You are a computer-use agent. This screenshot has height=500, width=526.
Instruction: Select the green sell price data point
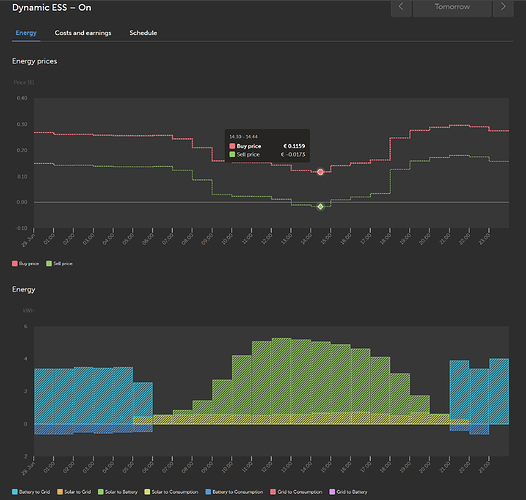[320, 206]
